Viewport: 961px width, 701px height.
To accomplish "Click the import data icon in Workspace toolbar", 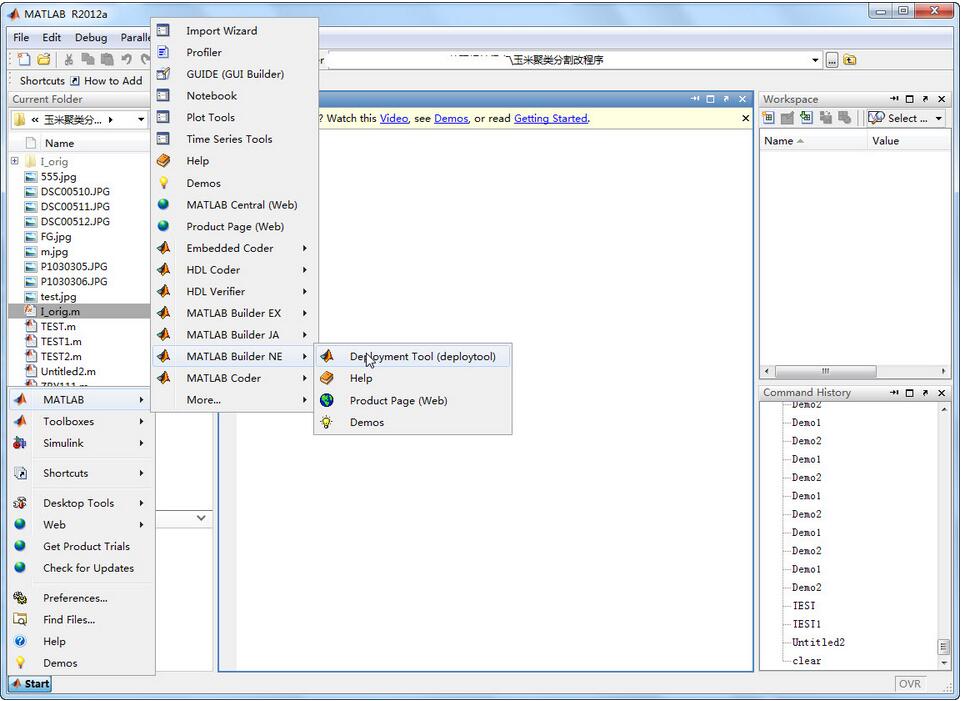I will (807, 118).
